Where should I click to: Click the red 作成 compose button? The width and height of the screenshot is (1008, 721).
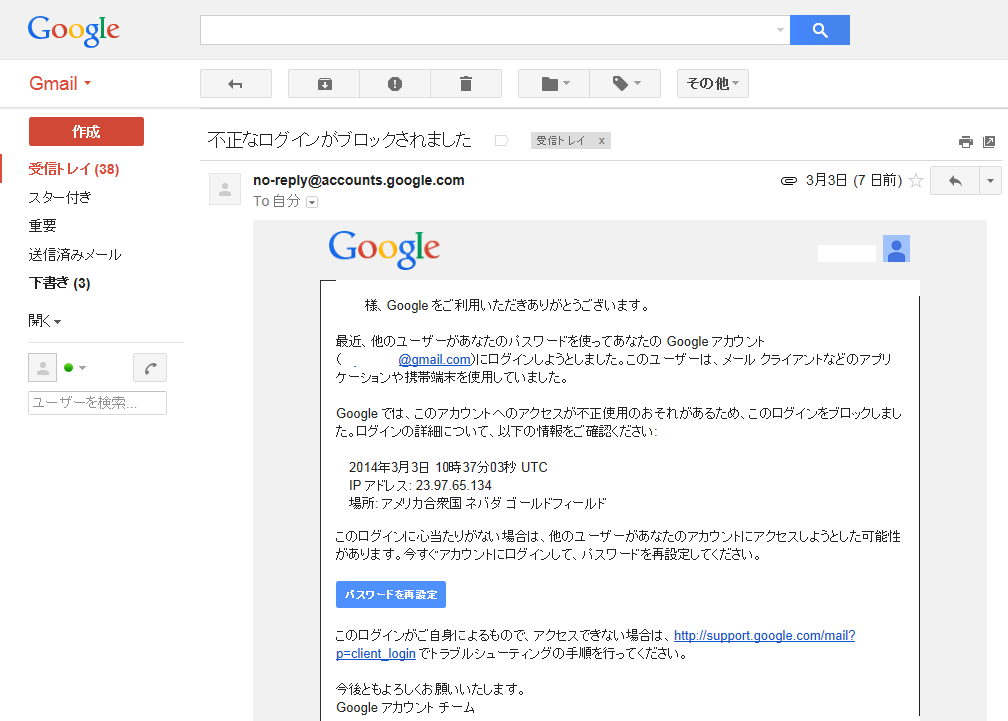[86, 132]
